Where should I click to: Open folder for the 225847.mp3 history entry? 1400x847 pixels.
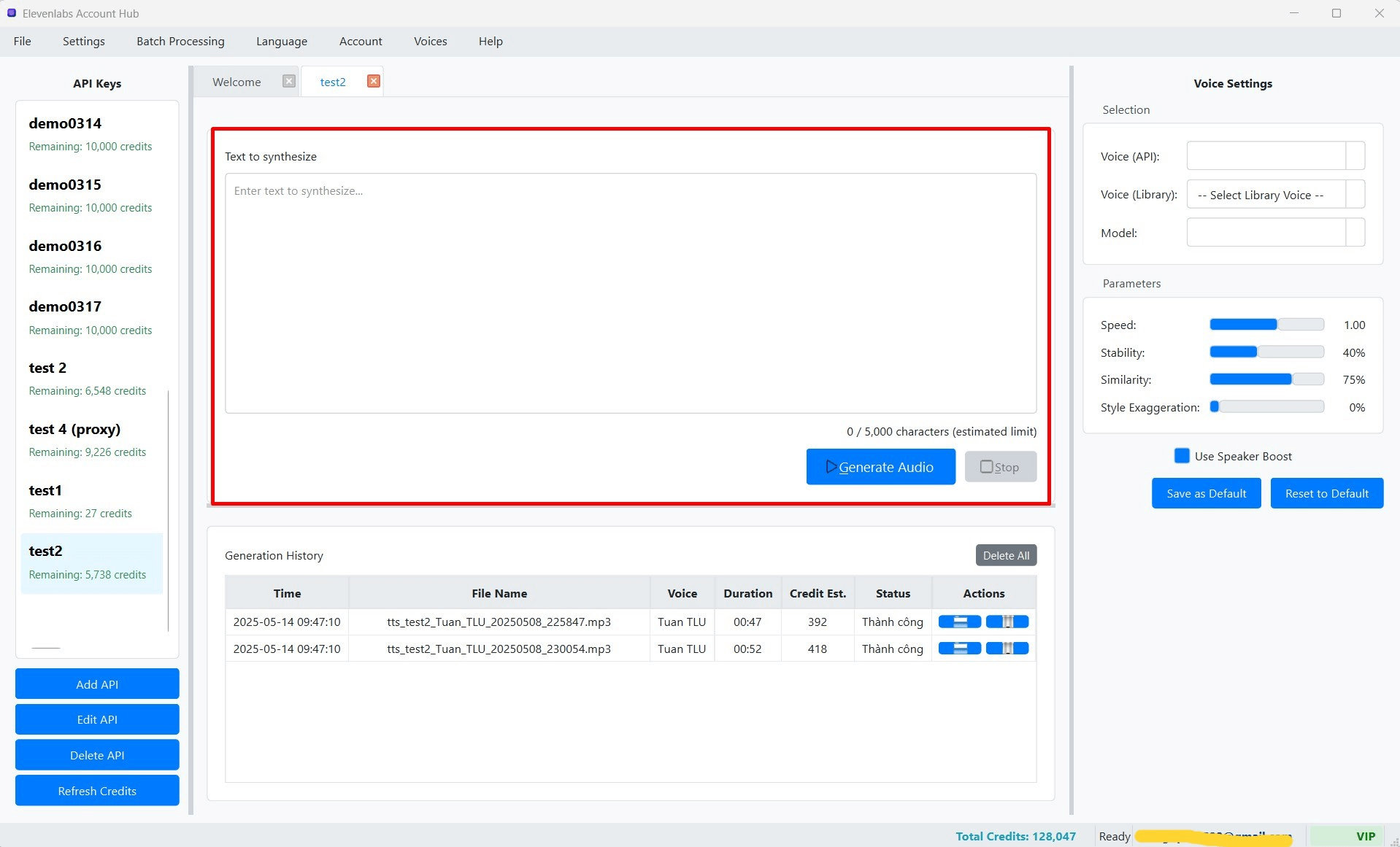coord(959,622)
